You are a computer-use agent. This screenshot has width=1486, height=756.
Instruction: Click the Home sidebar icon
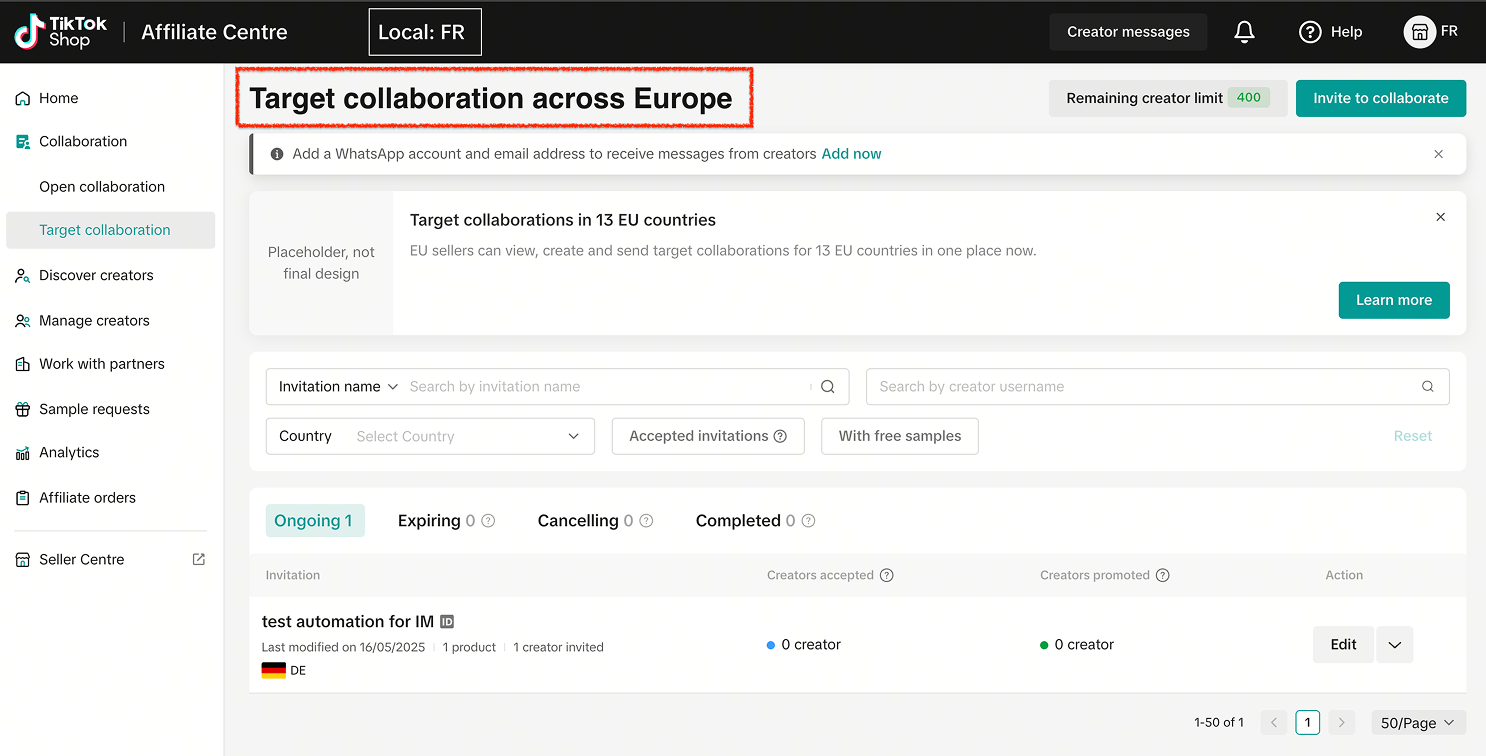[22, 98]
